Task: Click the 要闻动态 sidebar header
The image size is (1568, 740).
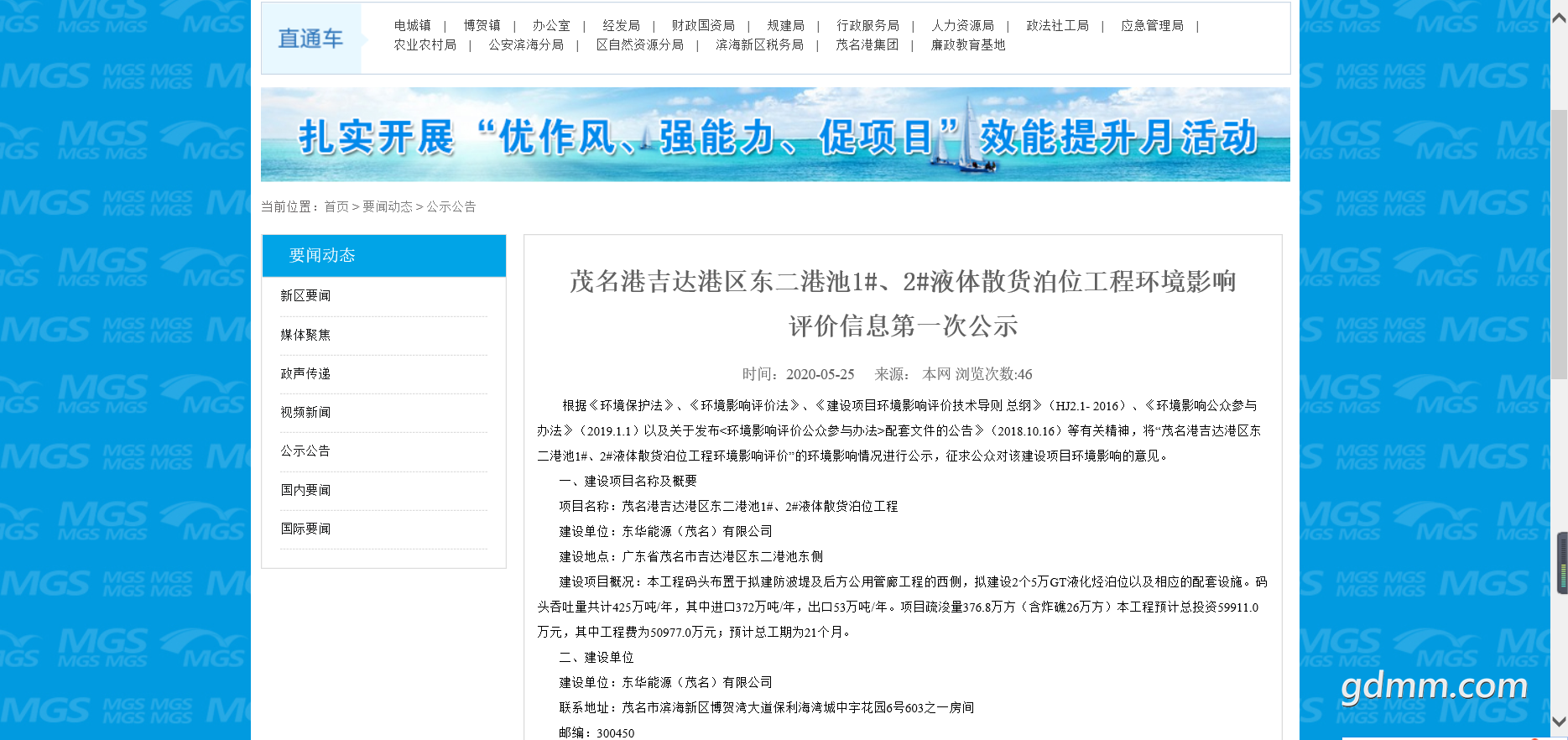Action: tap(384, 255)
